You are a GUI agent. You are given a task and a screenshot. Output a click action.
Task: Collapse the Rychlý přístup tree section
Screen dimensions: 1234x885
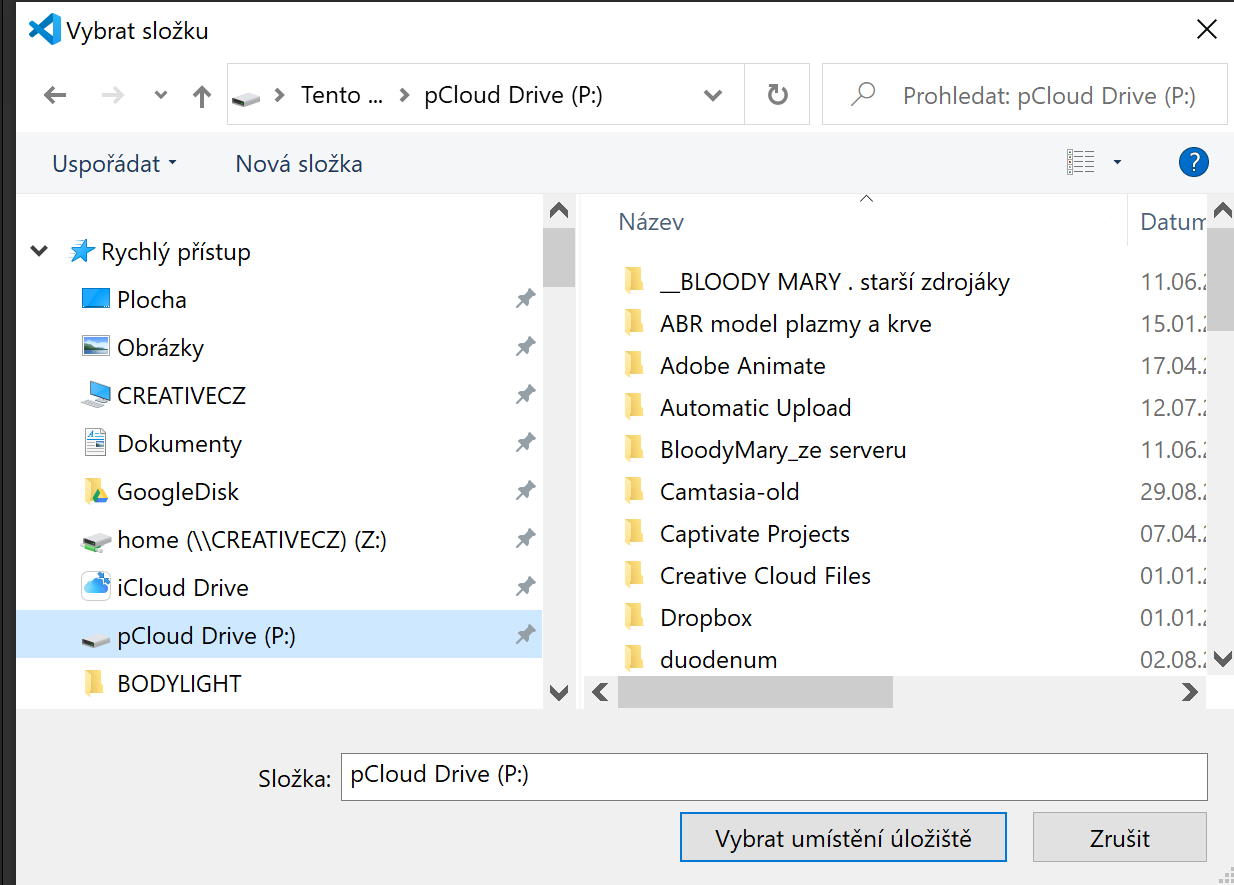point(39,252)
